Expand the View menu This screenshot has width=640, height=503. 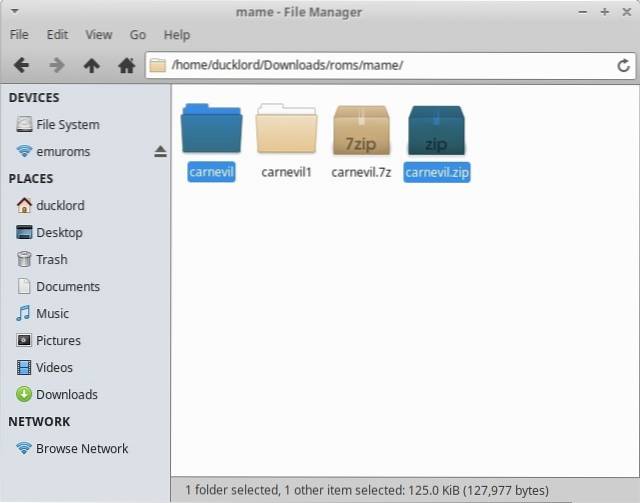(x=98, y=35)
